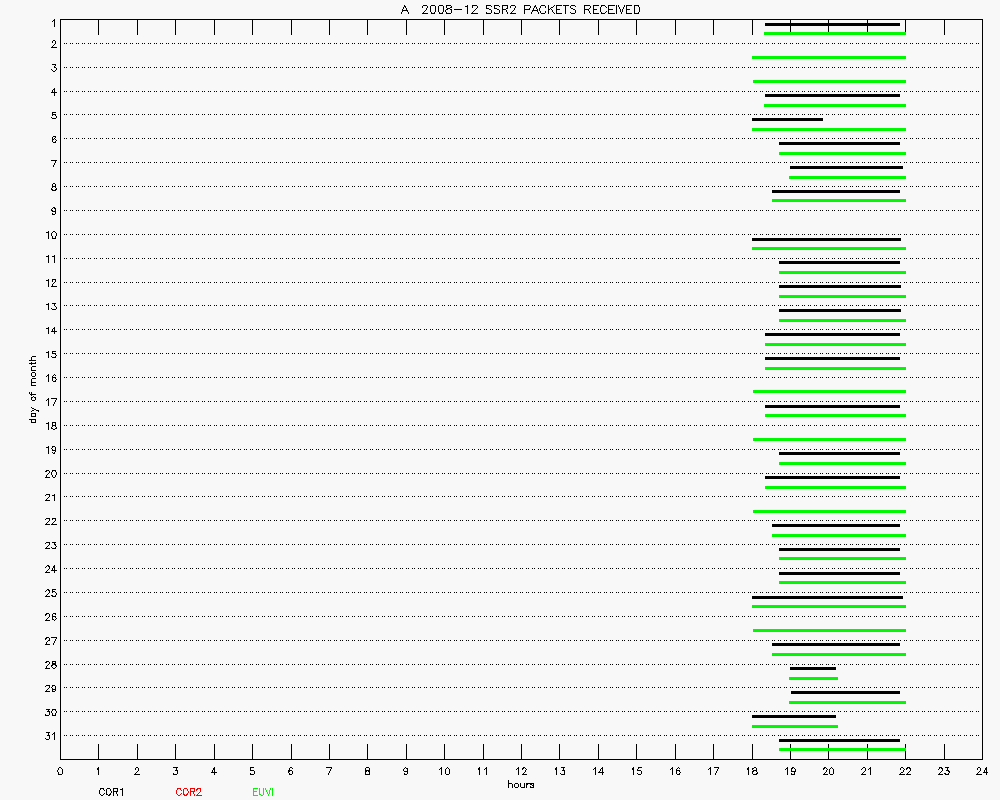Click the green bar for day 26
The image size is (1000, 800).
click(x=829, y=630)
